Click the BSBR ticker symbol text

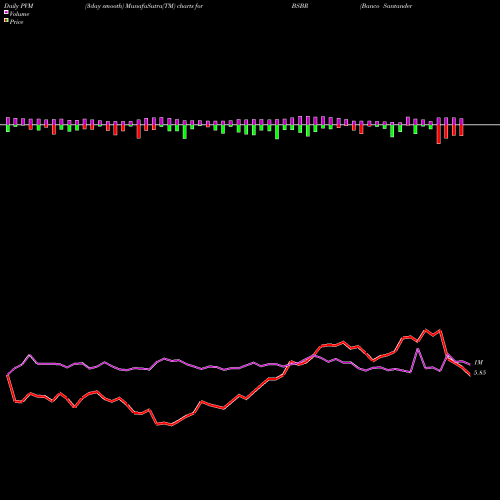point(300,6)
